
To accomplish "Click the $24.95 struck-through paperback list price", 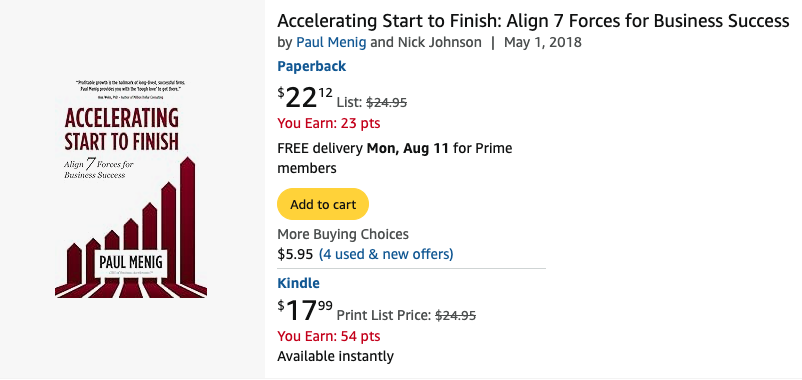I will [x=387, y=103].
